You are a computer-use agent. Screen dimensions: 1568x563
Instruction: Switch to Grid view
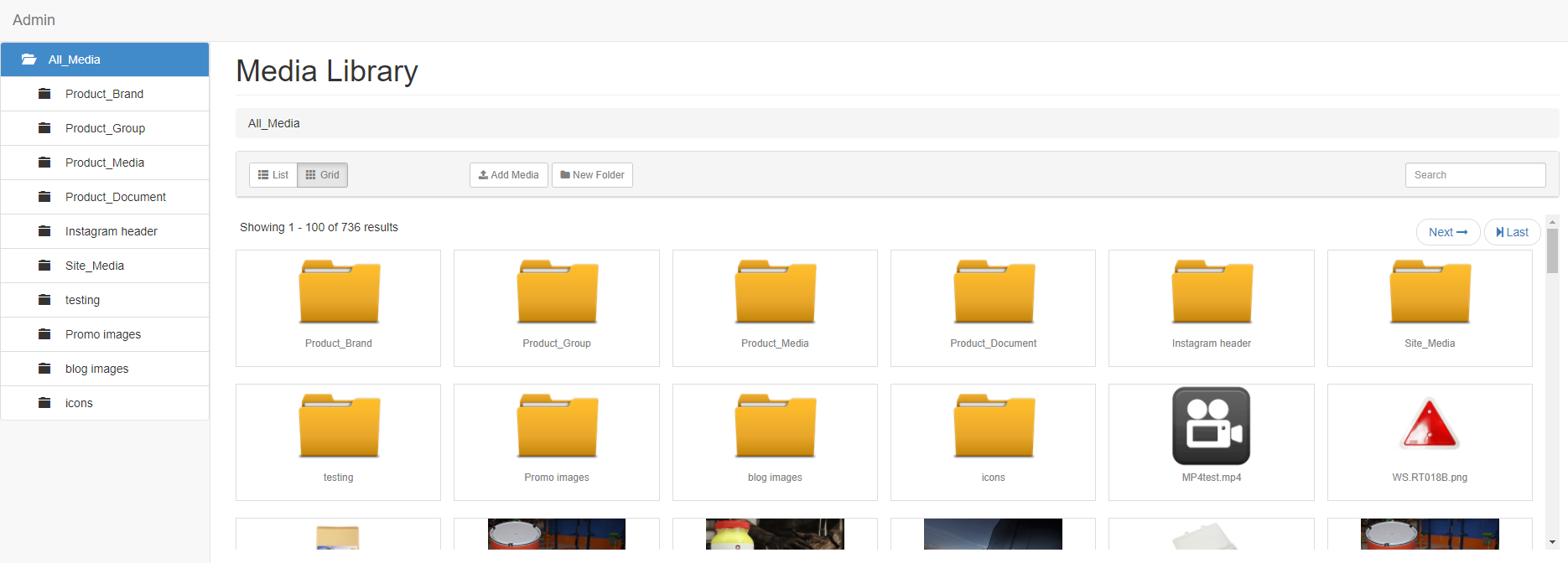pos(322,175)
